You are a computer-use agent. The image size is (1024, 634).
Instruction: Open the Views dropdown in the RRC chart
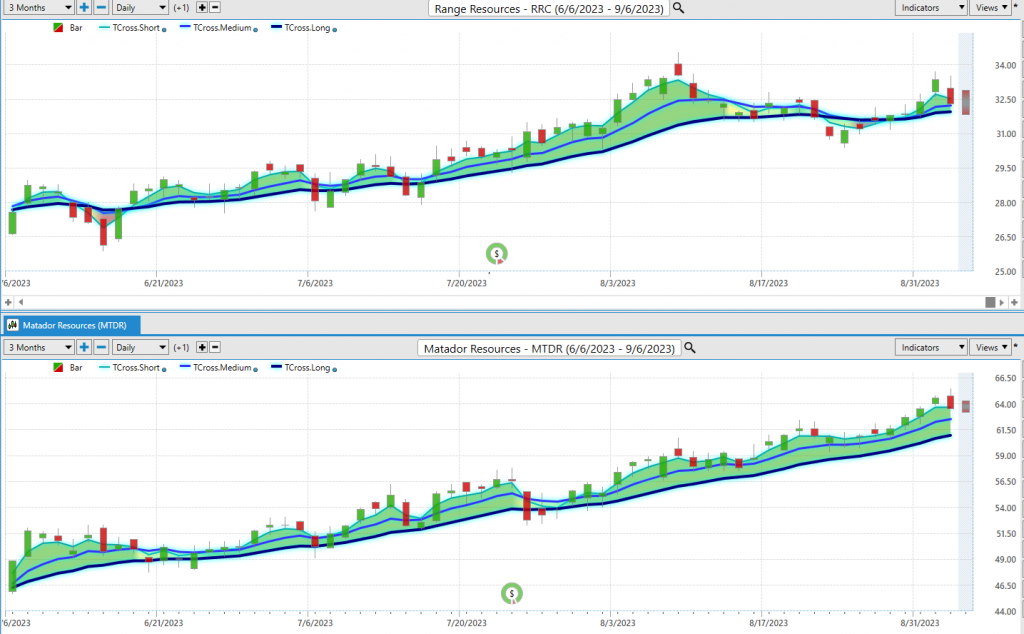[991, 8]
